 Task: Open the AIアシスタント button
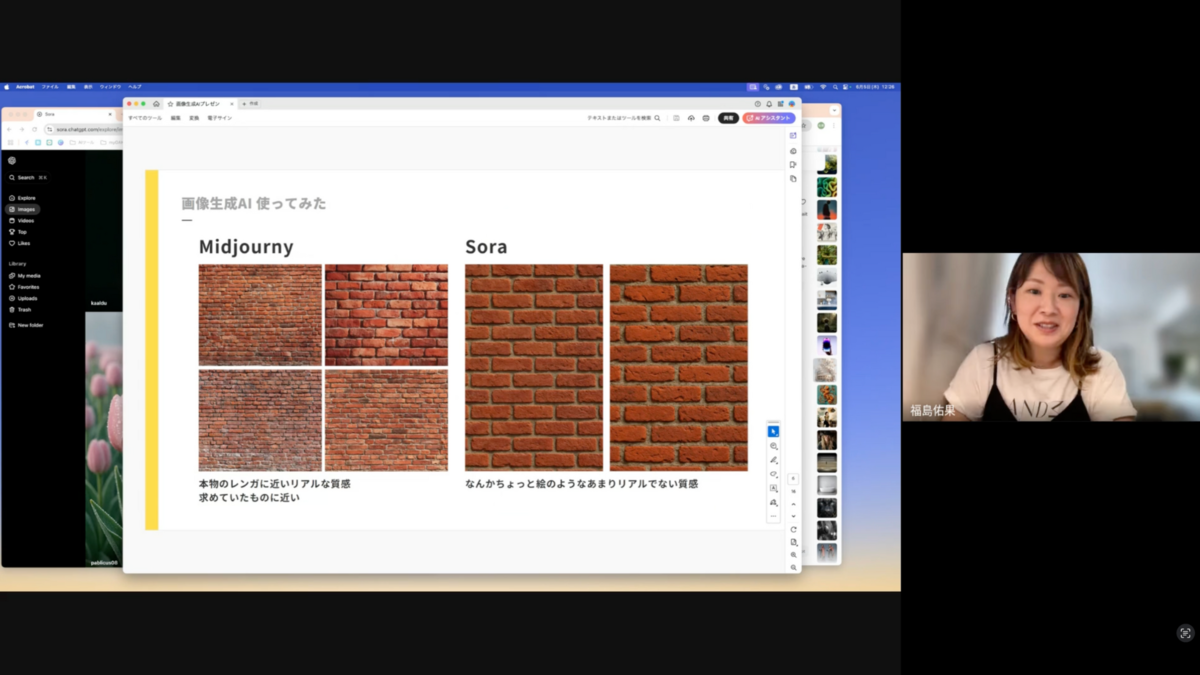(x=769, y=118)
